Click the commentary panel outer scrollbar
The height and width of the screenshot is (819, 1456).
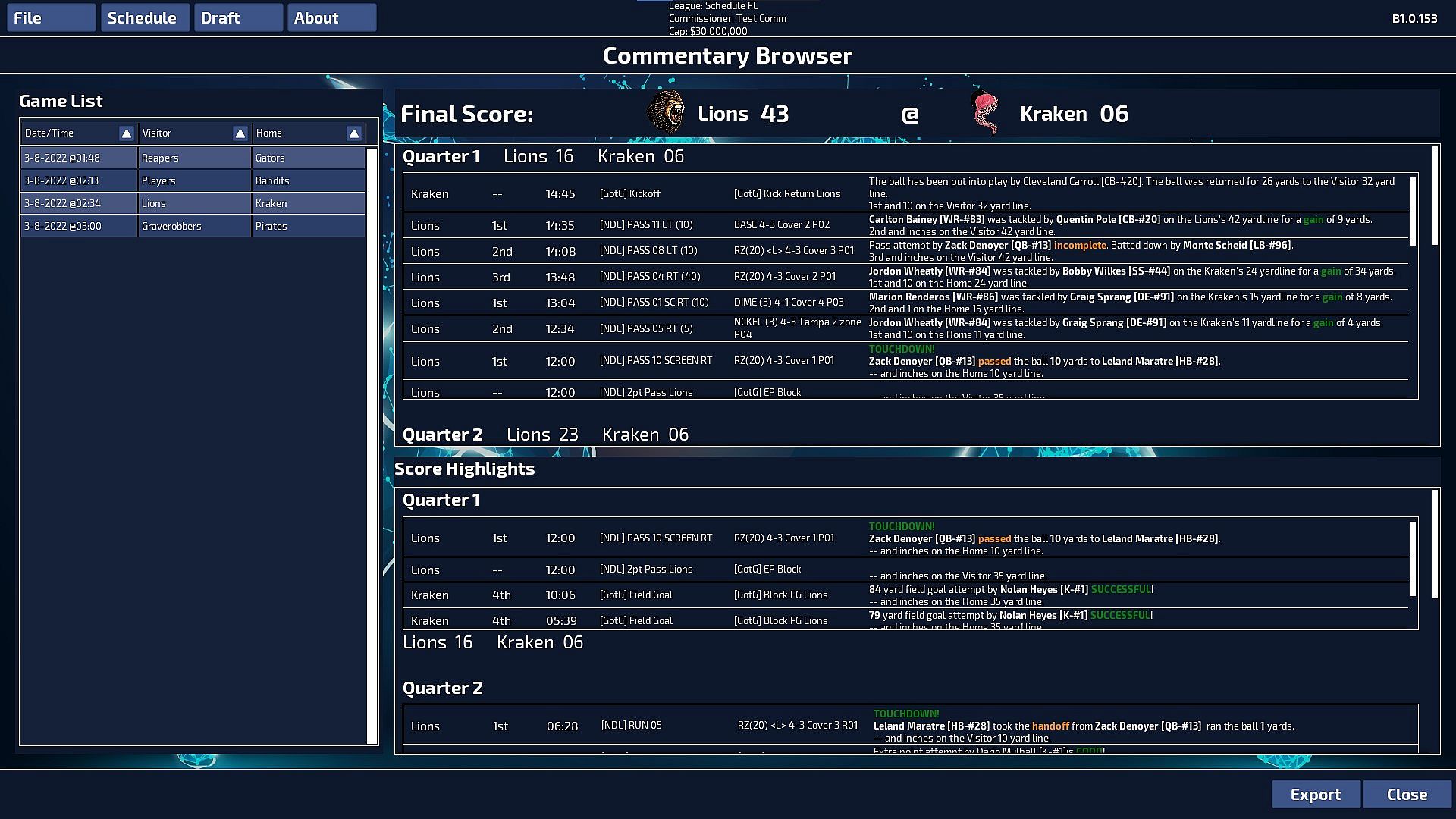coord(1435,196)
